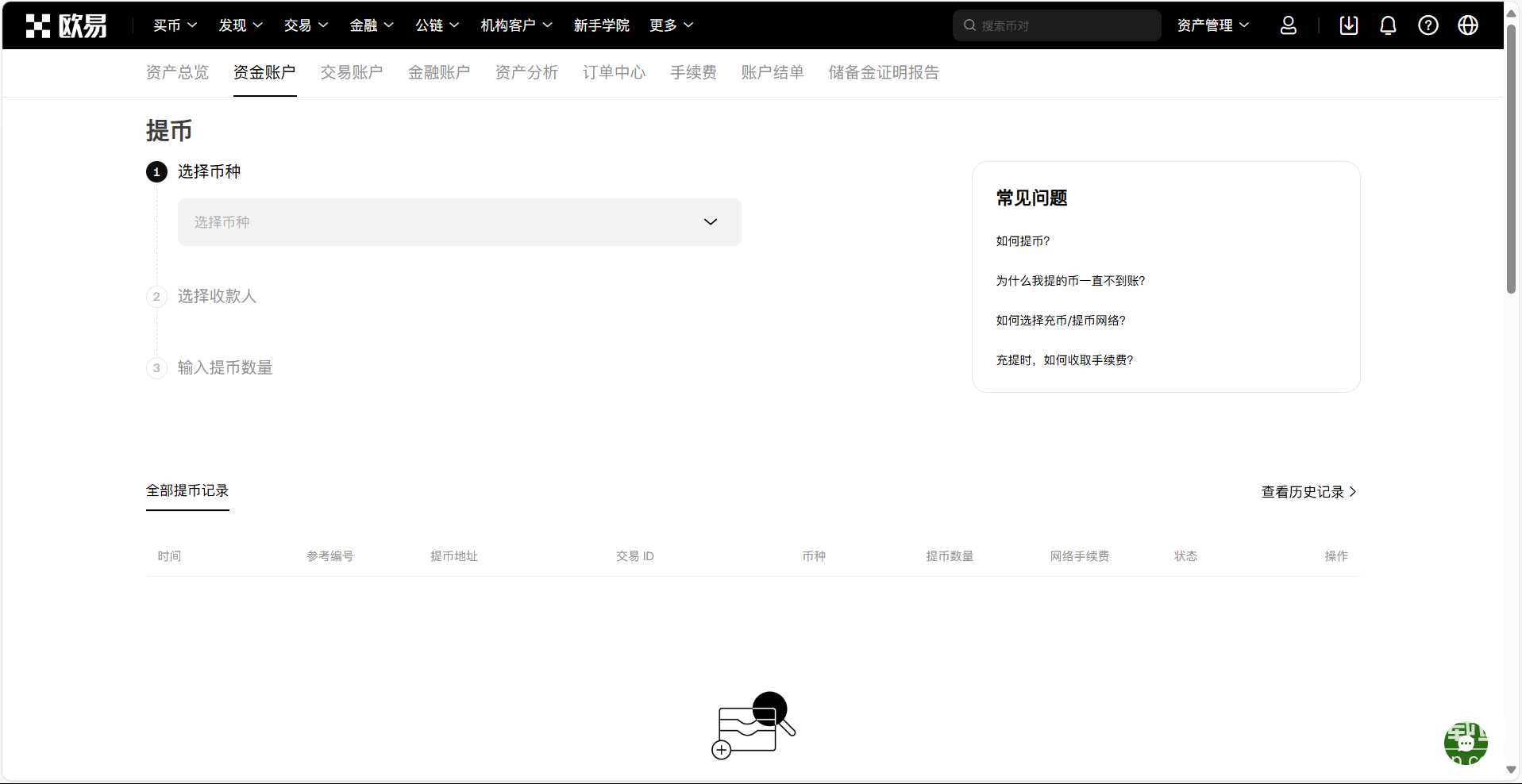Click the empty records illustration

(x=753, y=725)
